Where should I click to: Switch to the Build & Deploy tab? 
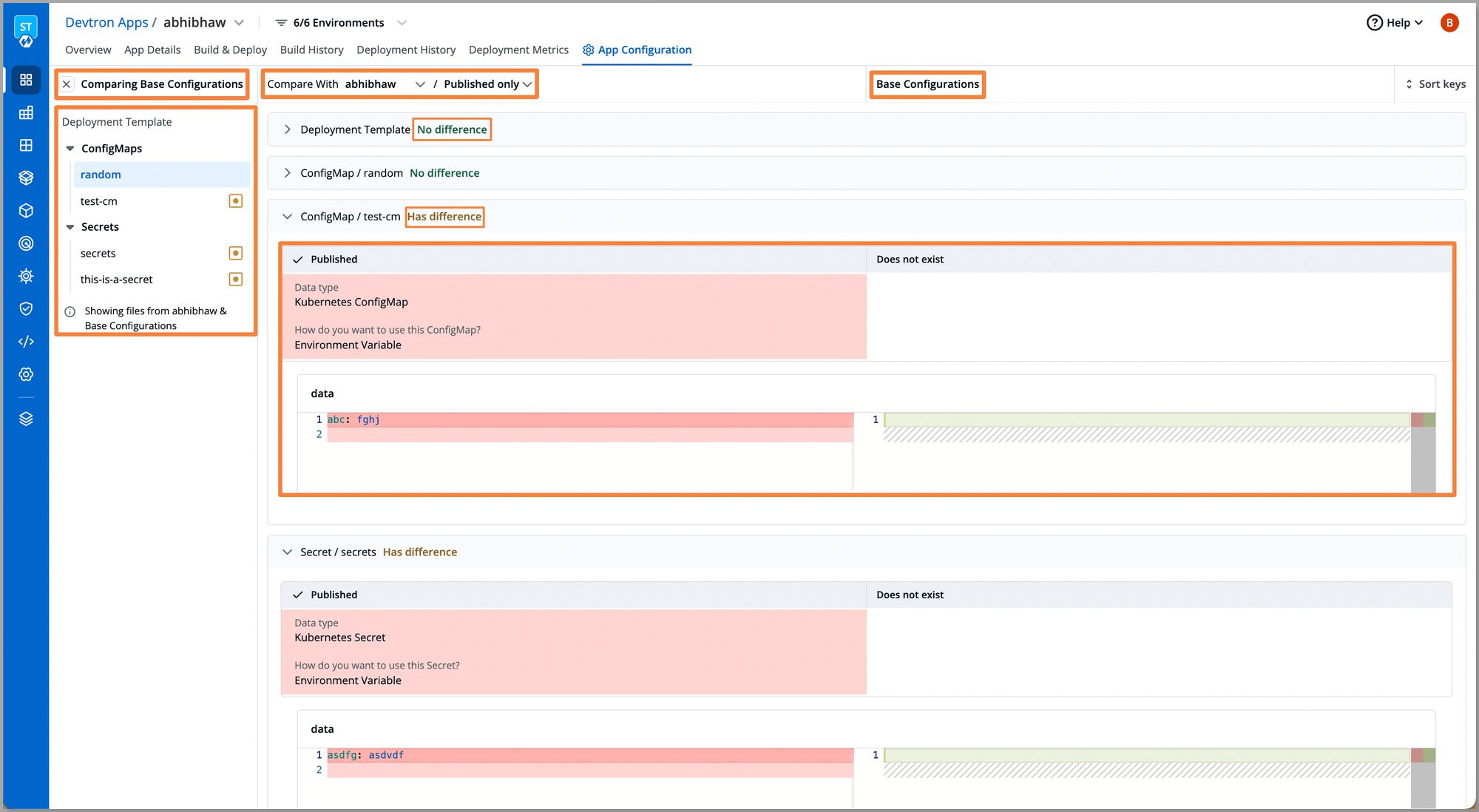coord(230,50)
